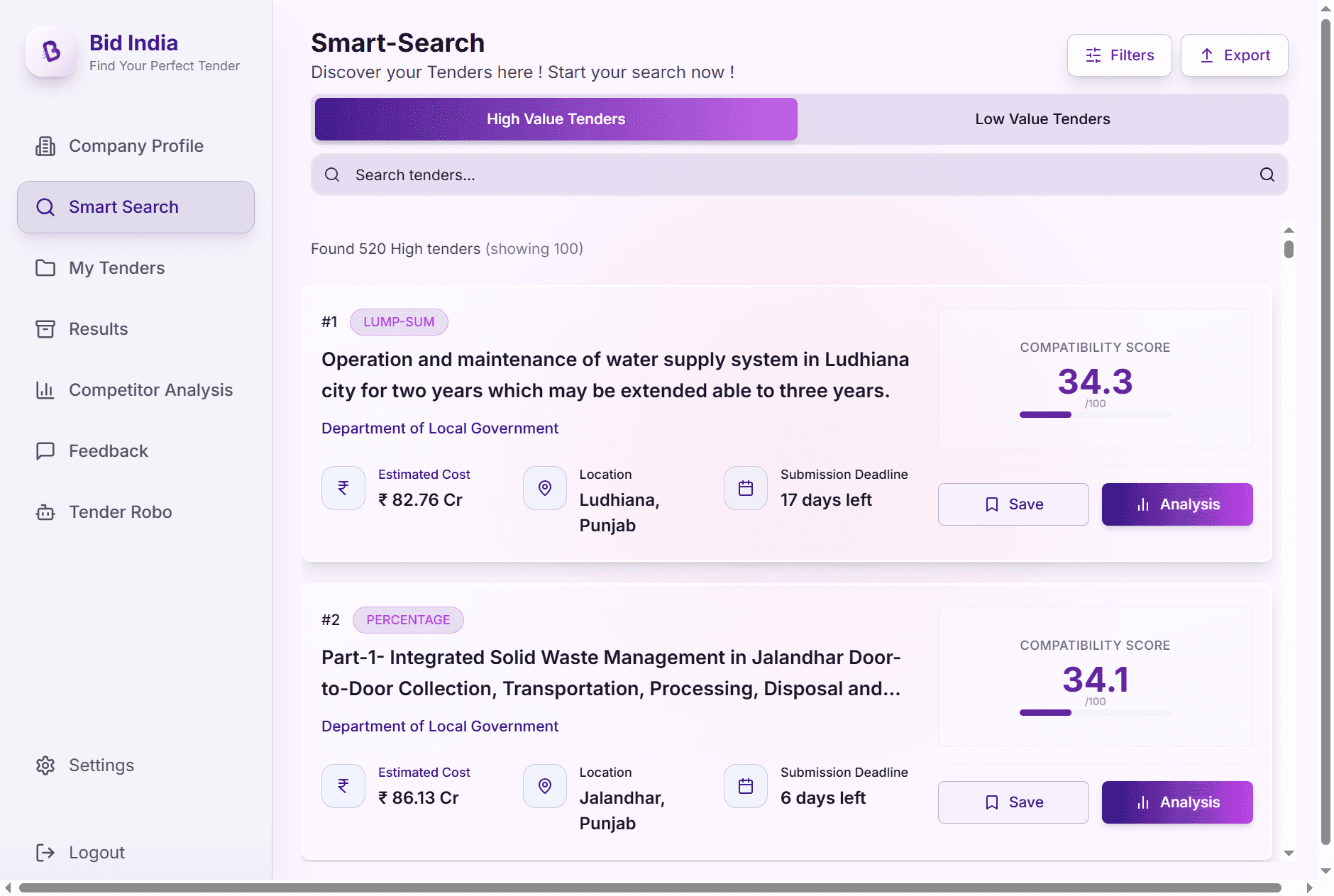Click the LUMP-SUM tag on tender #1

(x=399, y=321)
